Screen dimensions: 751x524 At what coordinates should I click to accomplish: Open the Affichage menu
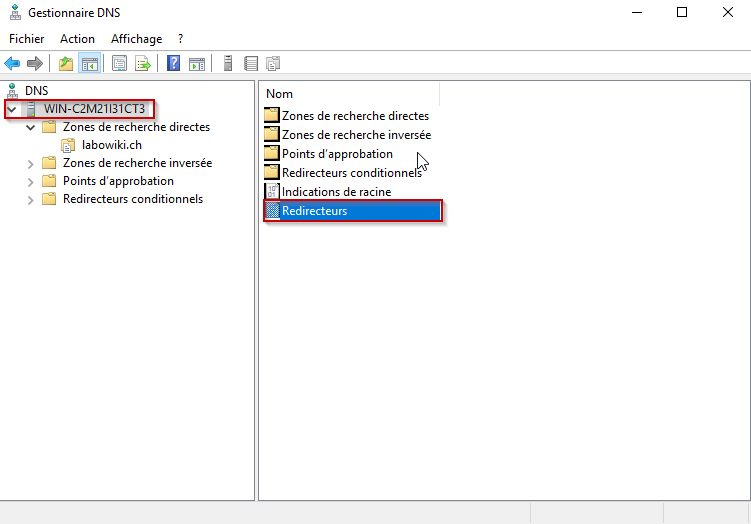coord(137,39)
